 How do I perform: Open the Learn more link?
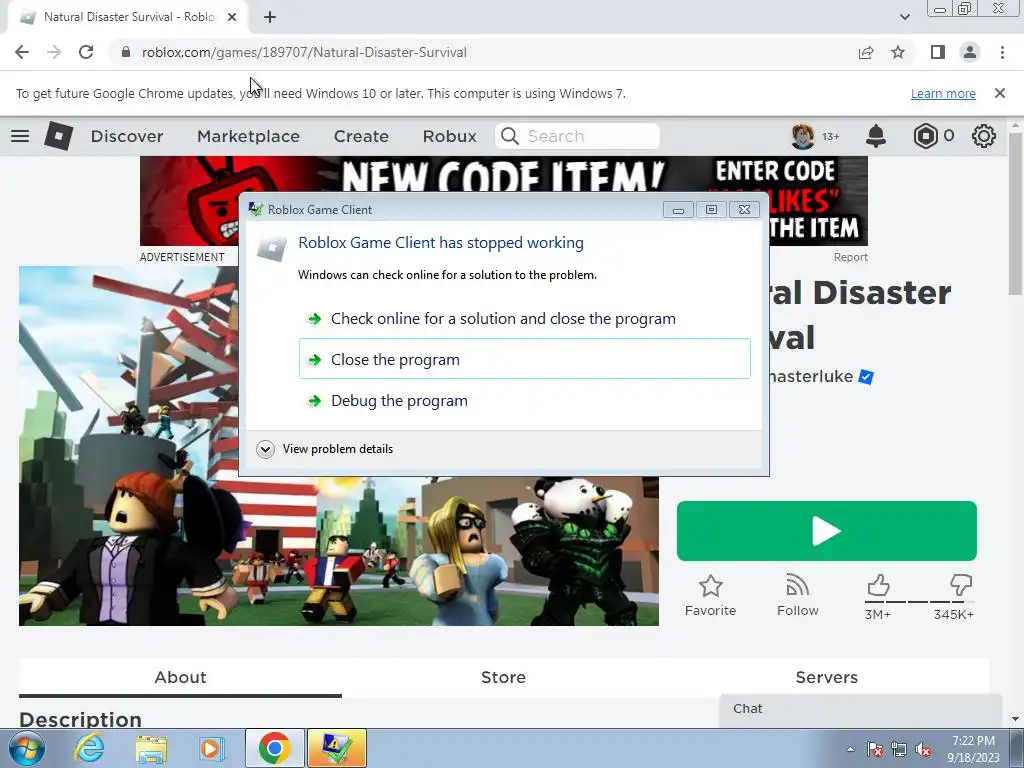point(943,93)
